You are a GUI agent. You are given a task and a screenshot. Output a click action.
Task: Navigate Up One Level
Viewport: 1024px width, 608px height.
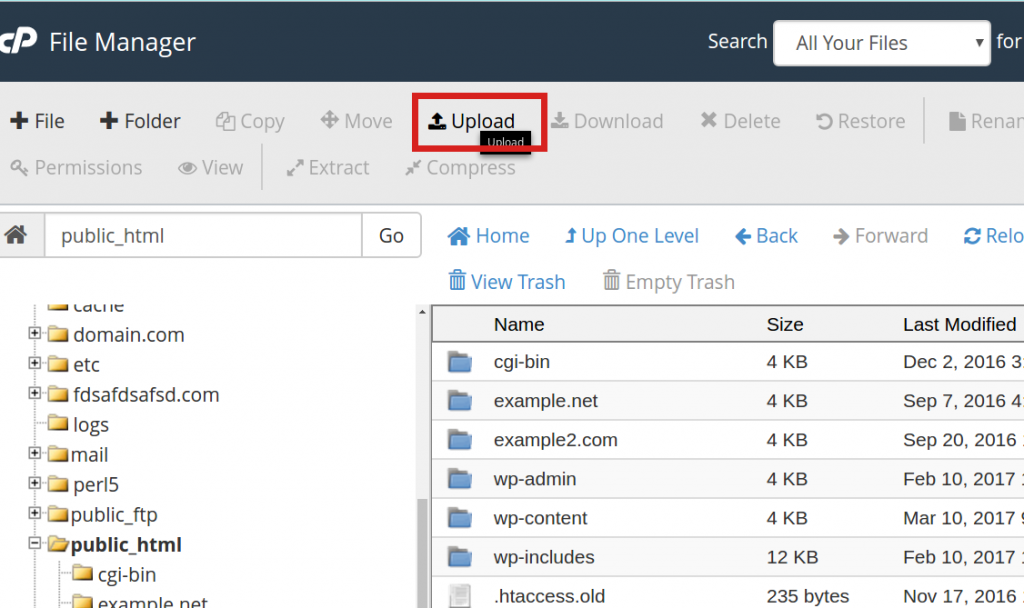tap(631, 235)
